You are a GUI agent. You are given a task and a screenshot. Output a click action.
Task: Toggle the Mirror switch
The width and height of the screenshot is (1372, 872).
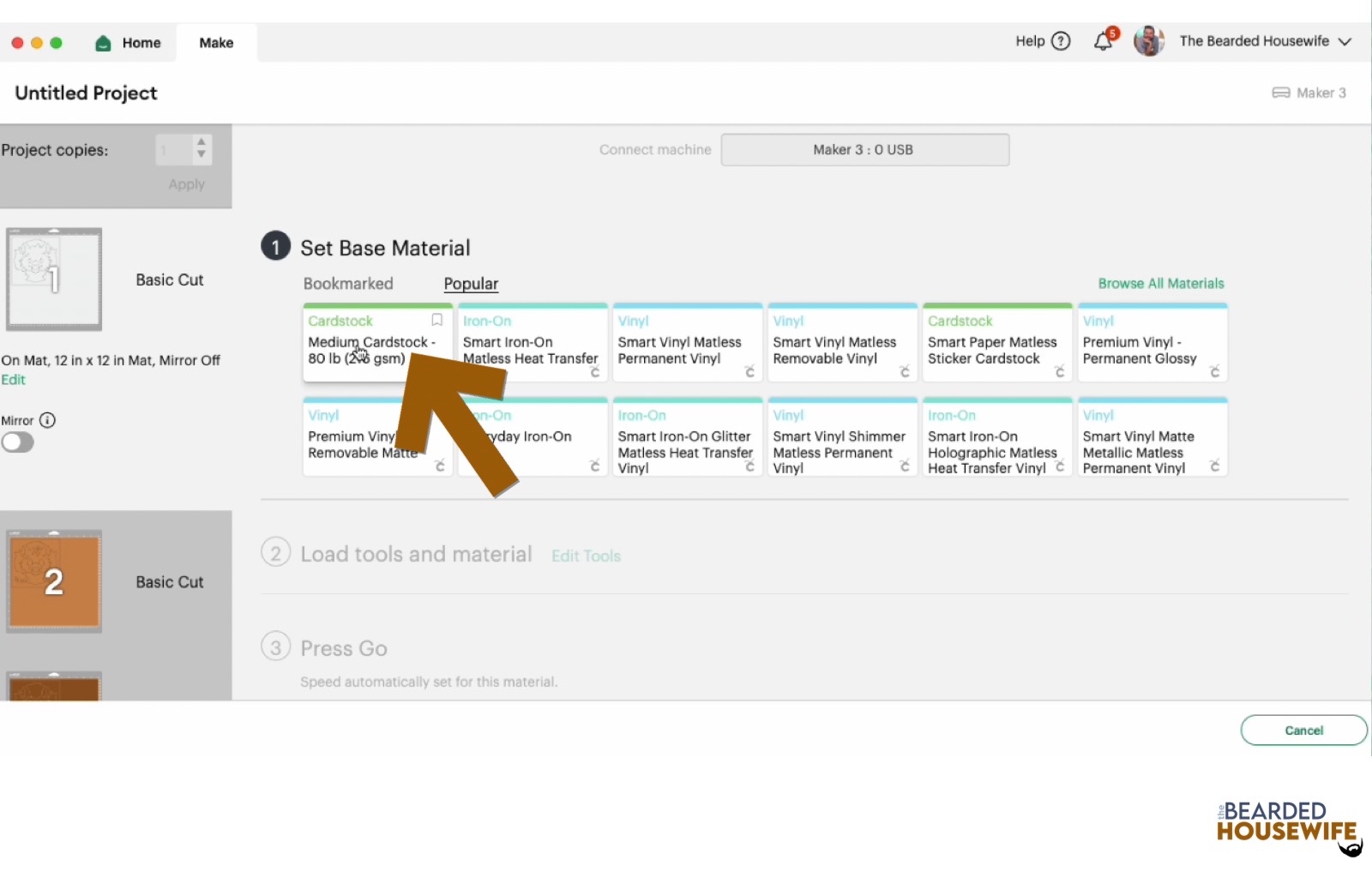coord(18,442)
